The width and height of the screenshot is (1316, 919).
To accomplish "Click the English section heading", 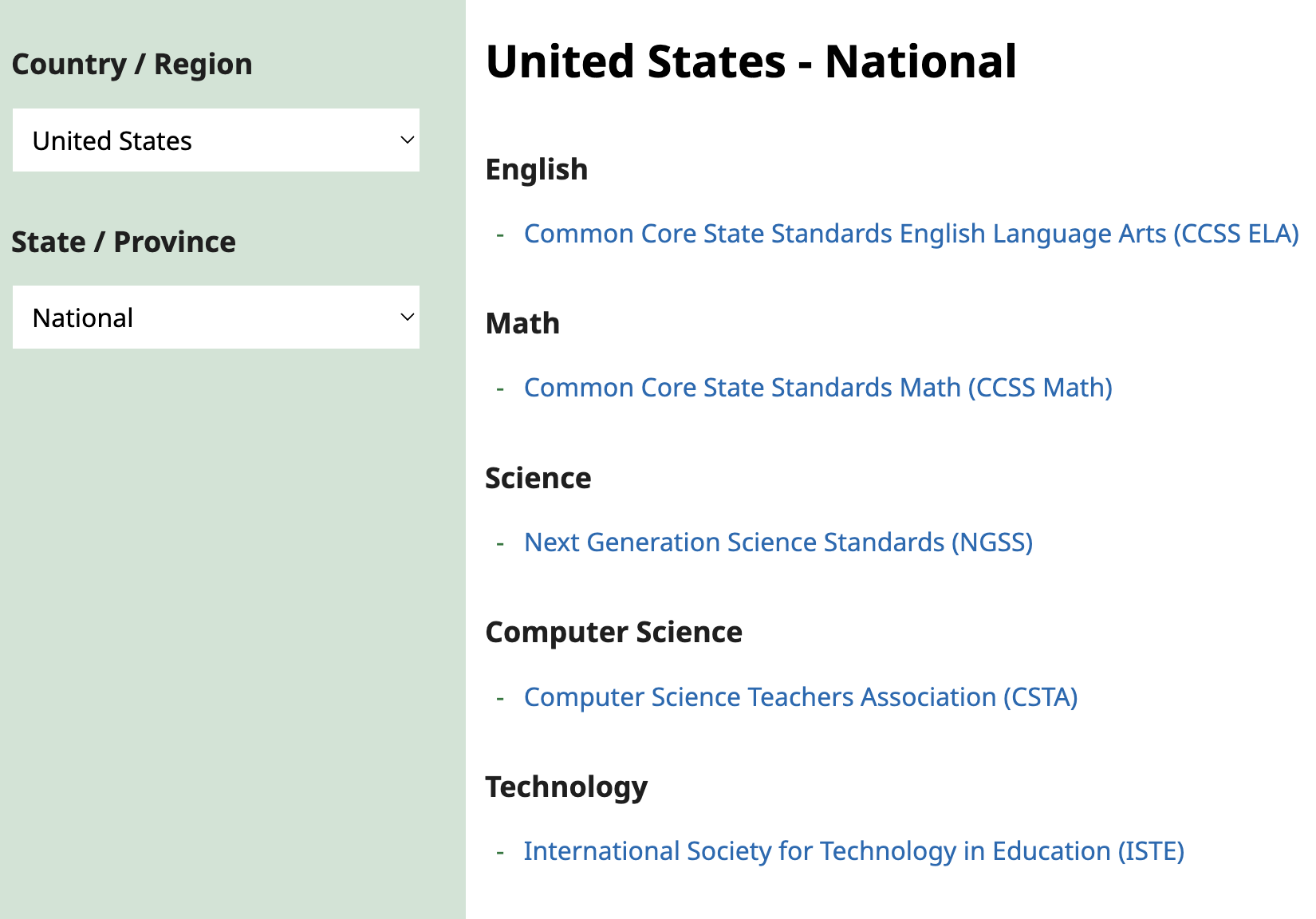I will (x=537, y=169).
